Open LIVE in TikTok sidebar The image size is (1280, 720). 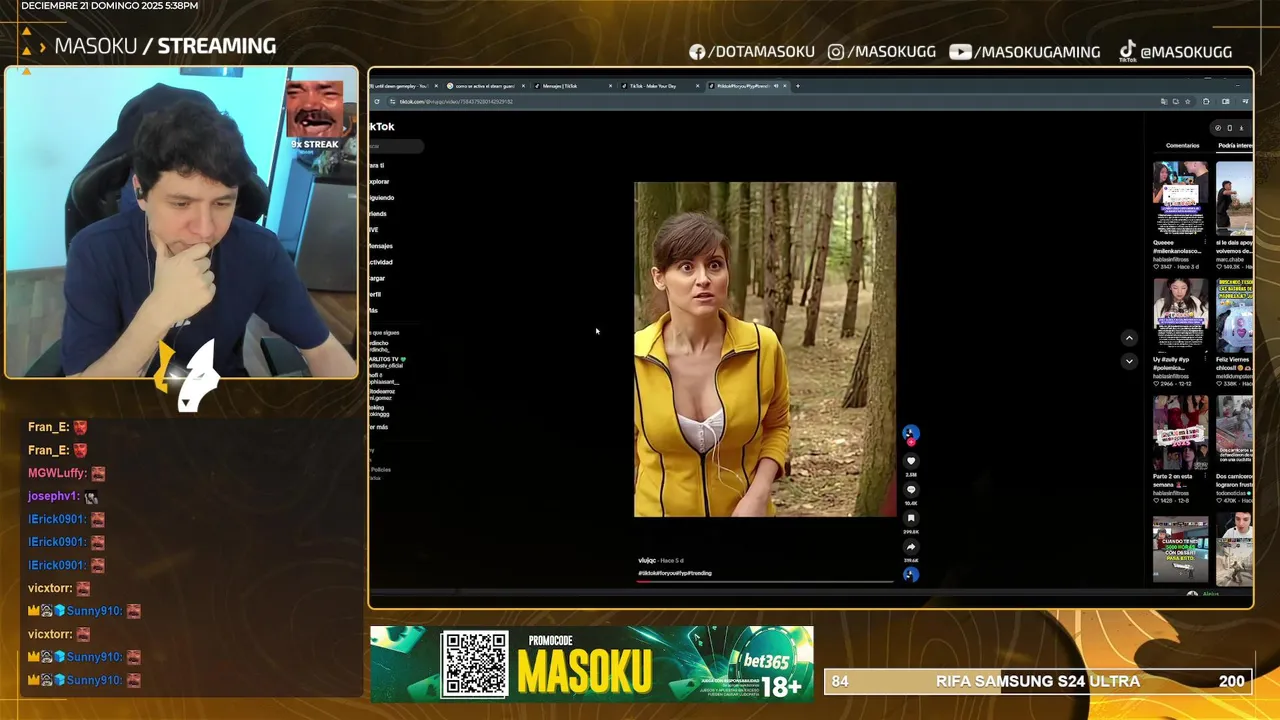(x=374, y=230)
